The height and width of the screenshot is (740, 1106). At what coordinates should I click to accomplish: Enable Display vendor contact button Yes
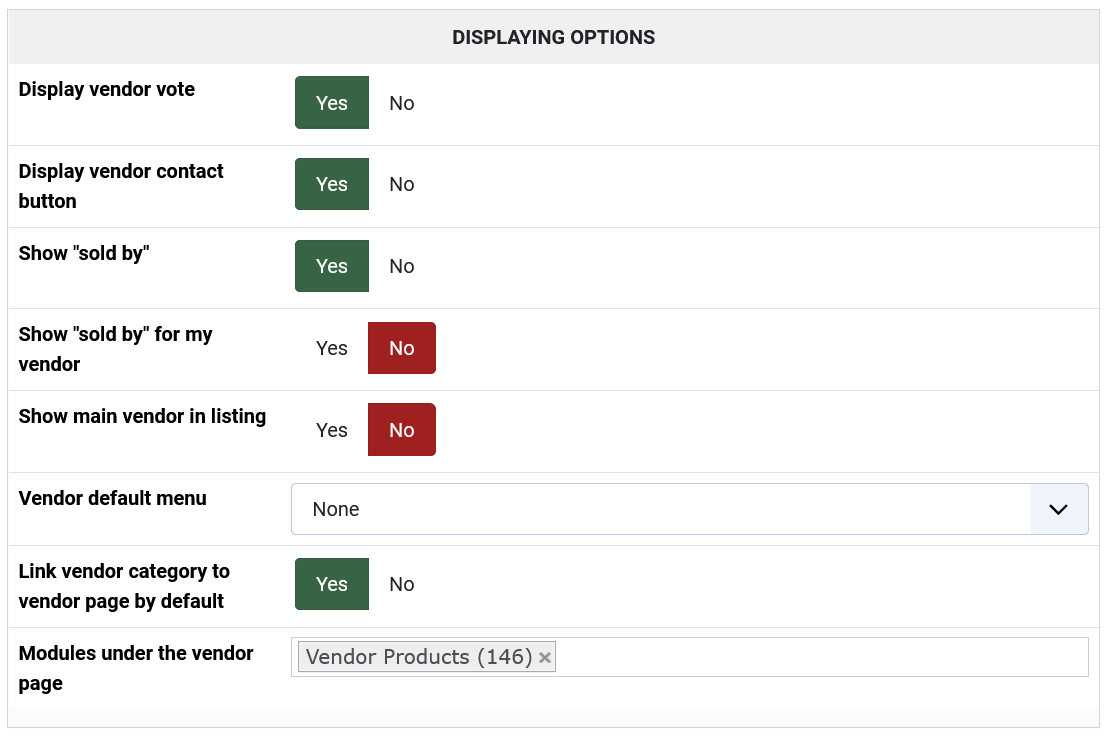coord(332,184)
